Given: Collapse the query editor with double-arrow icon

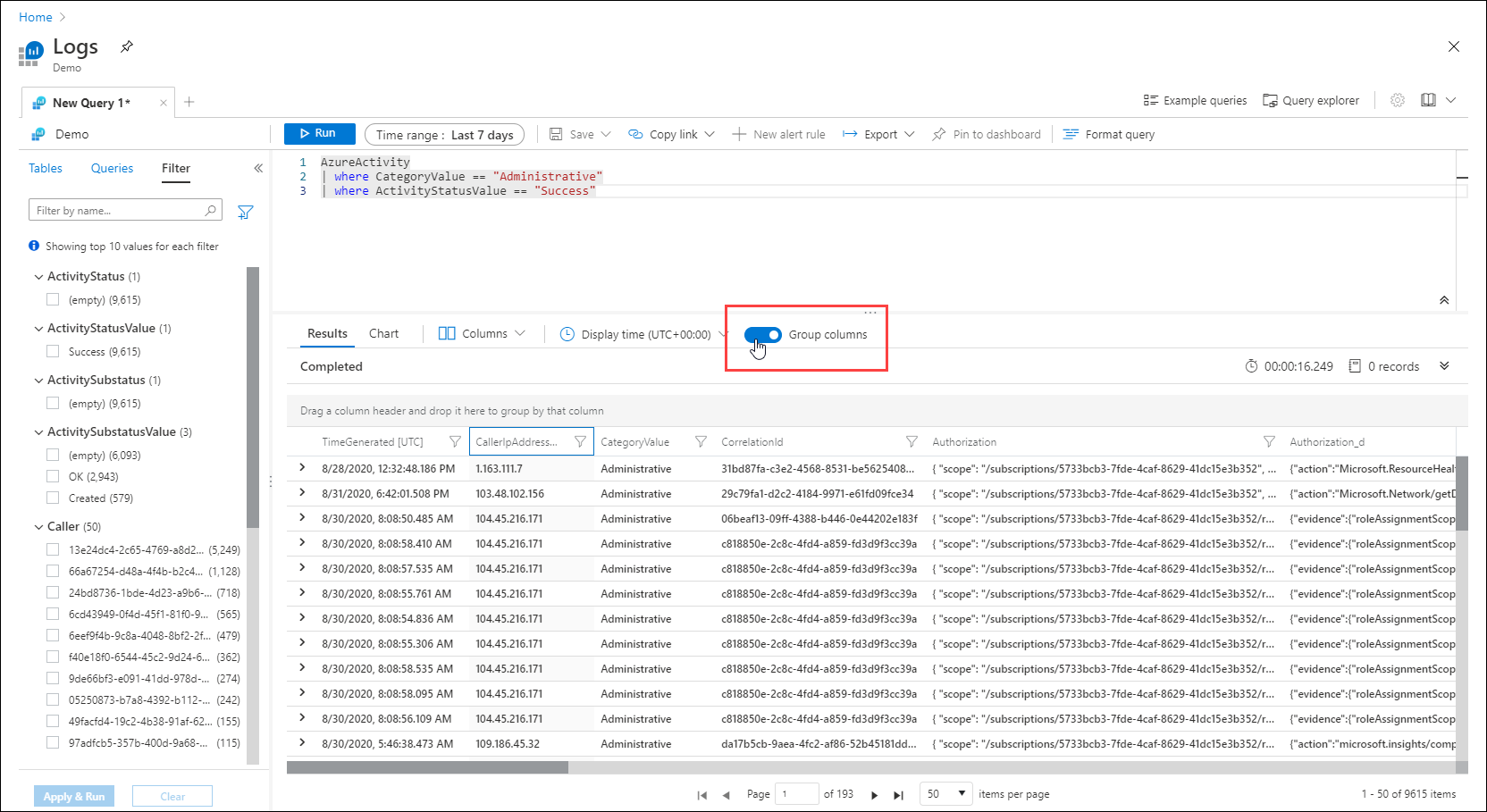Looking at the screenshot, I should point(1444,300).
